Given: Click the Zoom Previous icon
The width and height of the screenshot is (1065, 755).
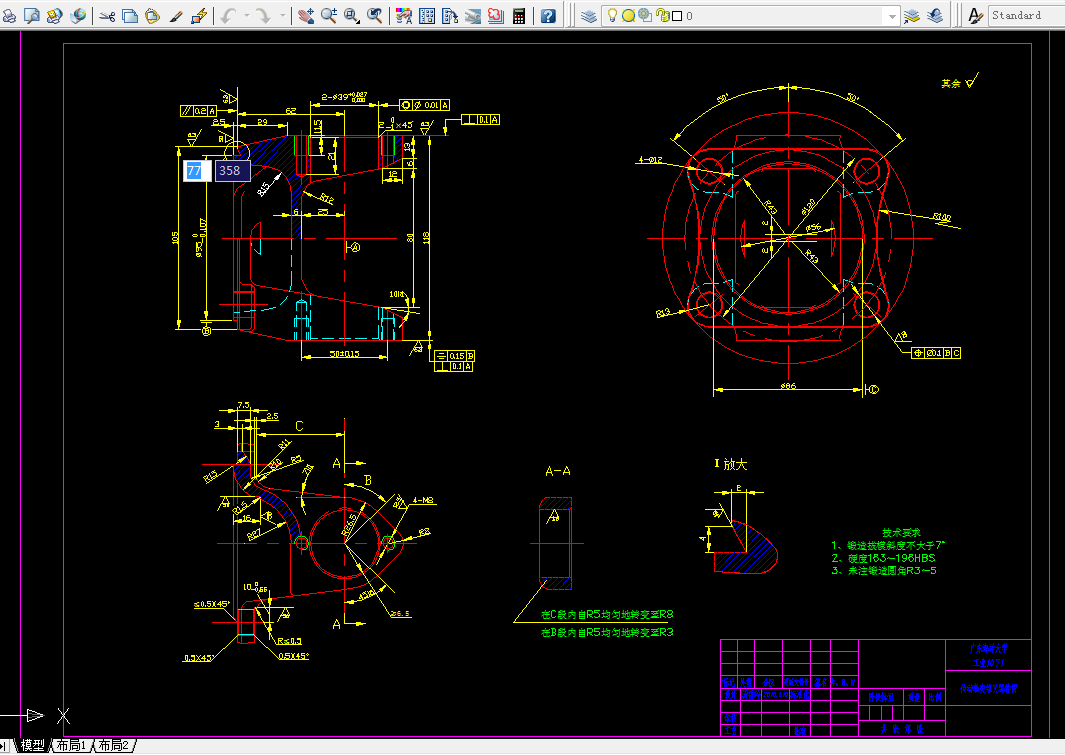Looking at the screenshot, I should click(375, 16).
